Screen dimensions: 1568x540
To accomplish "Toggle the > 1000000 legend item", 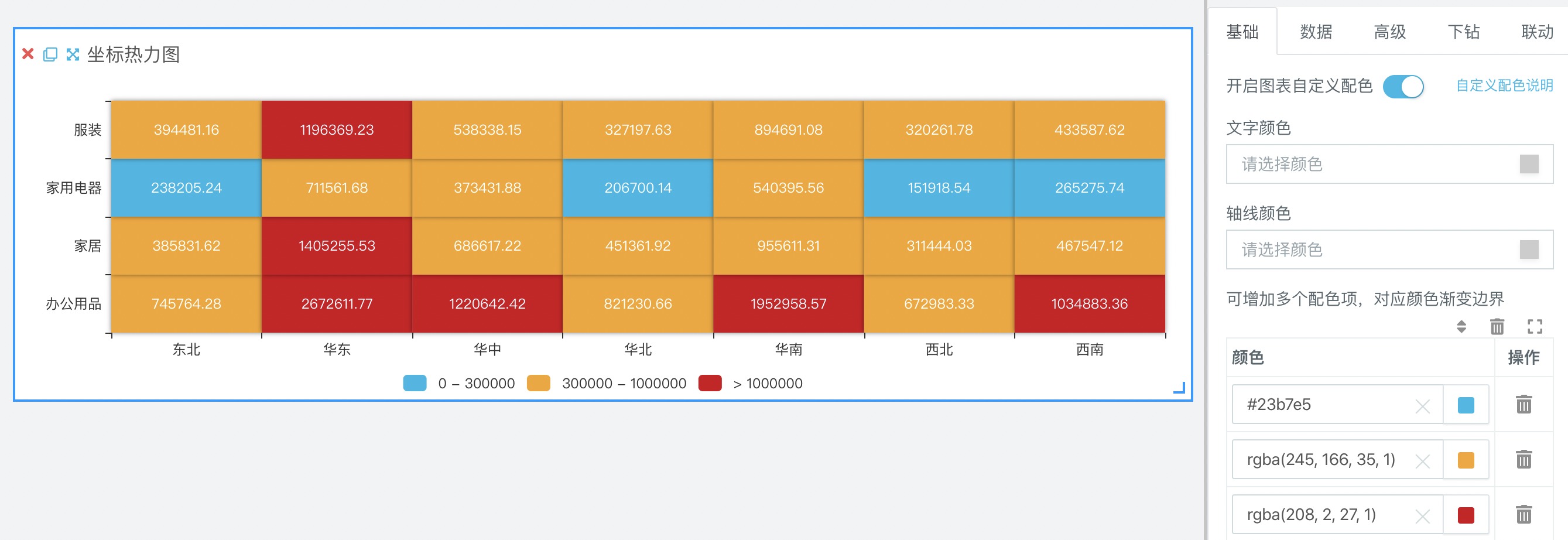I will [x=751, y=384].
